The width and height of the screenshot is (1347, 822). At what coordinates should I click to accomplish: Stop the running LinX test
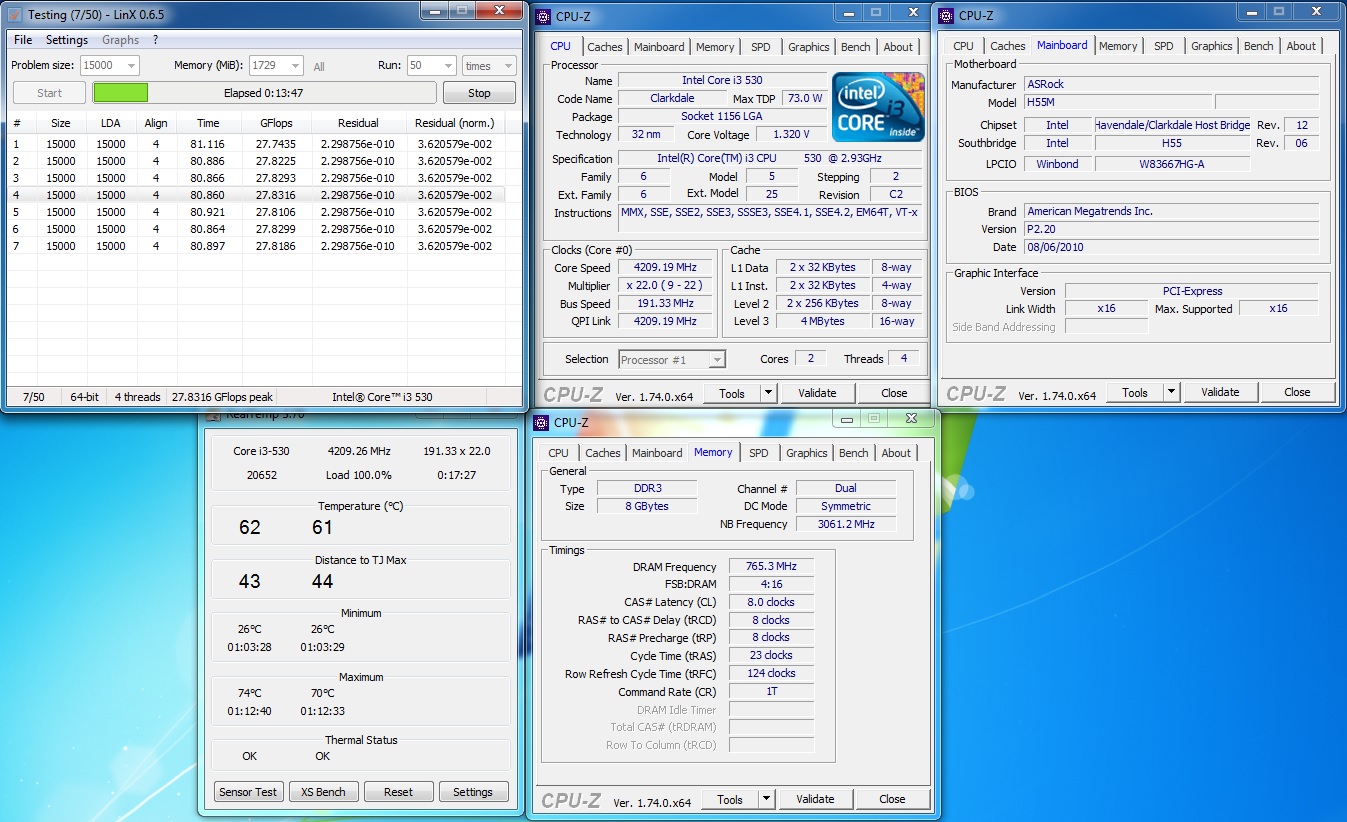tap(479, 93)
